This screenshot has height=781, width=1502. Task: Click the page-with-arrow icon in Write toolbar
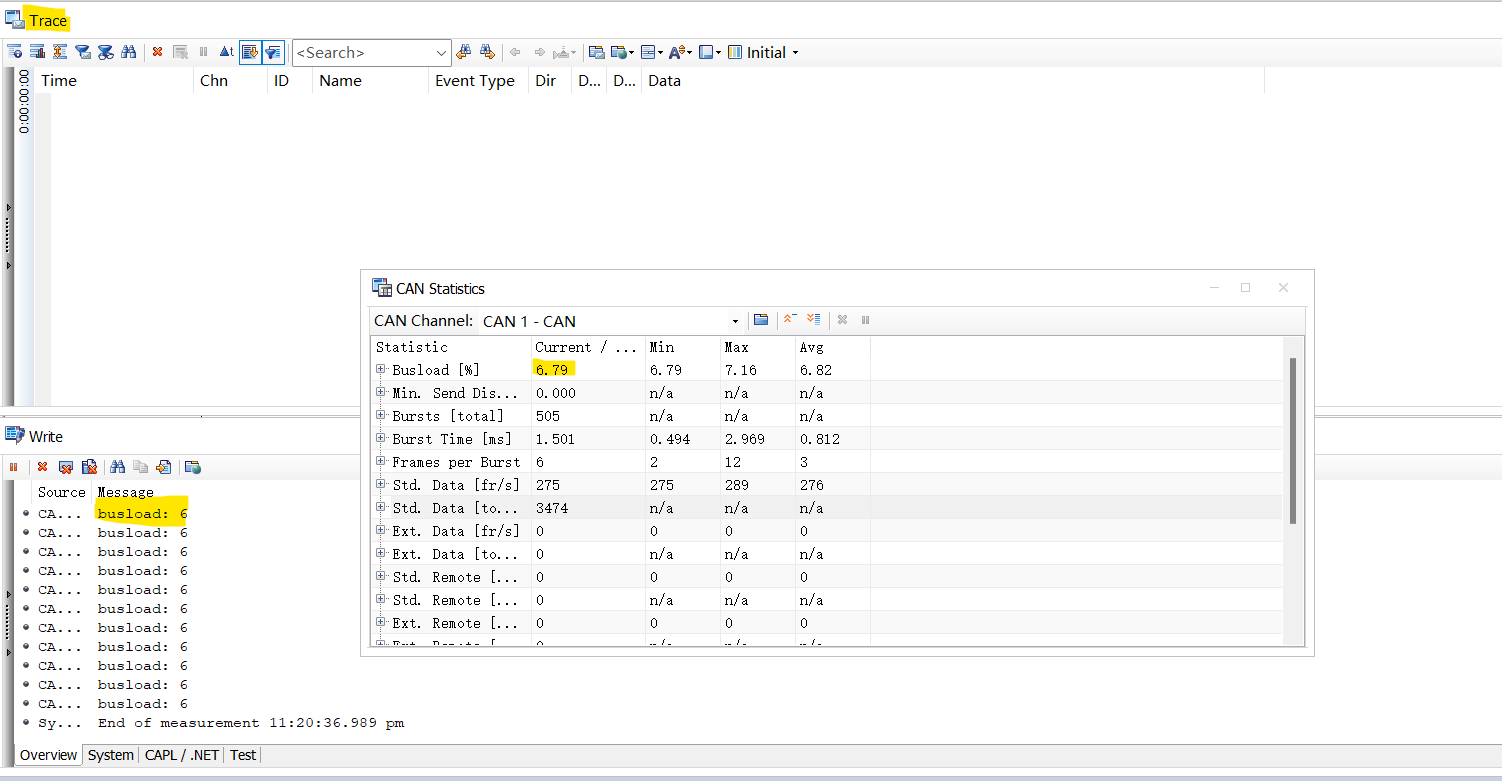point(164,467)
